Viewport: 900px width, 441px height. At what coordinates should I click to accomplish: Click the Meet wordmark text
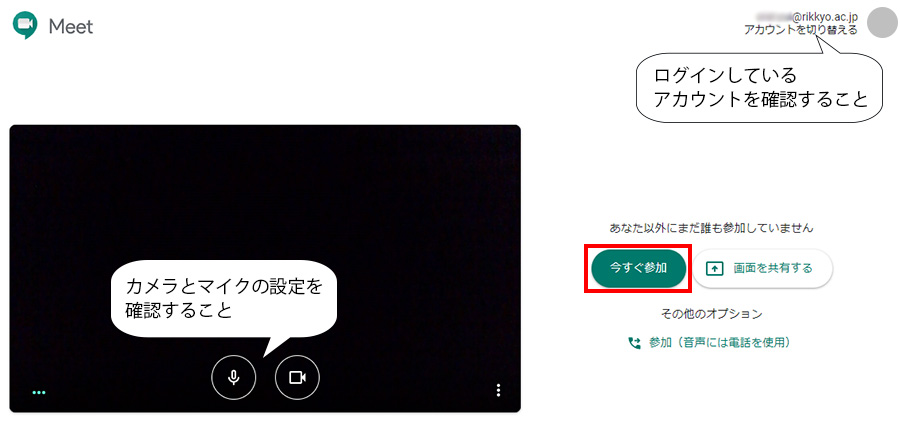71,26
